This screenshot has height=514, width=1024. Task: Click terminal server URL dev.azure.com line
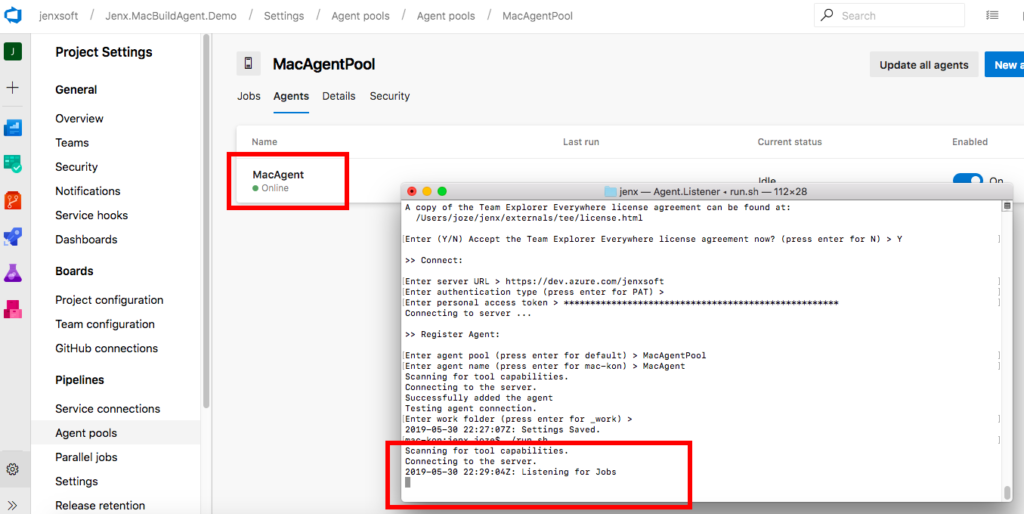coord(534,281)
